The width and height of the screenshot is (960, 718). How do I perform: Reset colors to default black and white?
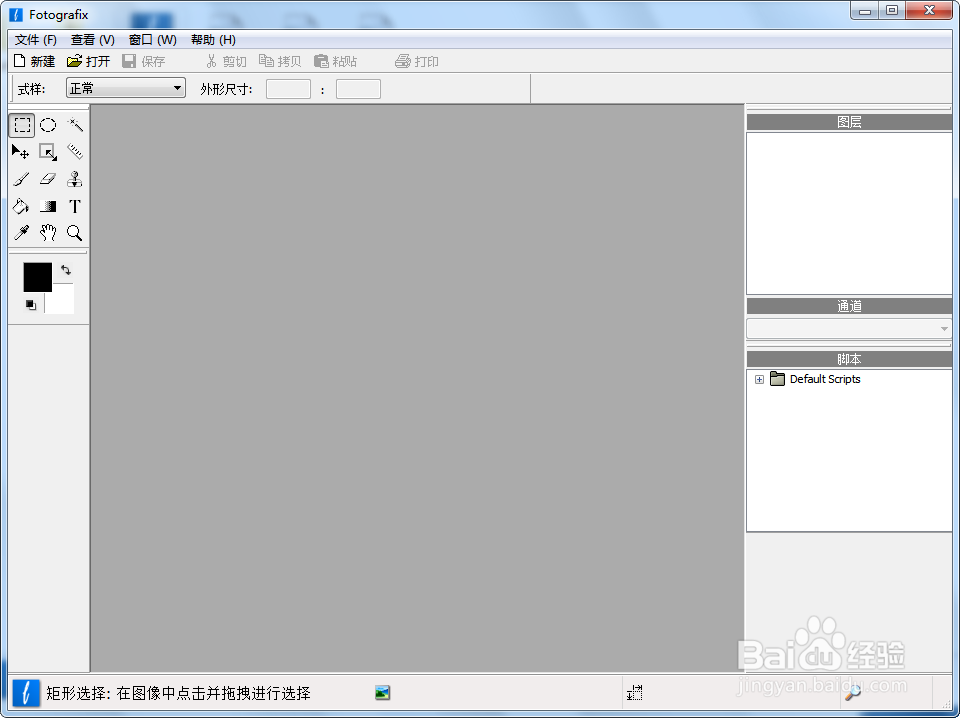coord(31,305)
